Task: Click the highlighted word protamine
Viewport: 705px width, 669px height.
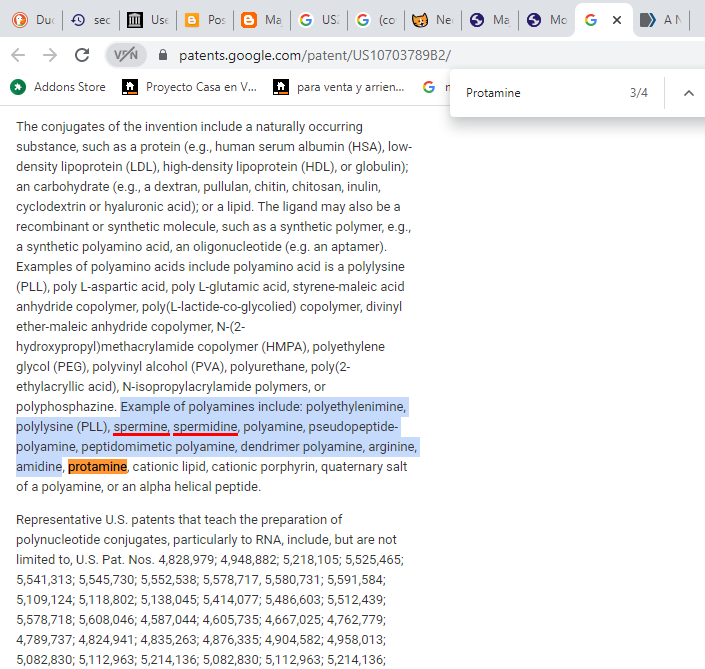Action: pyautogui.click(x=97, y=467)
